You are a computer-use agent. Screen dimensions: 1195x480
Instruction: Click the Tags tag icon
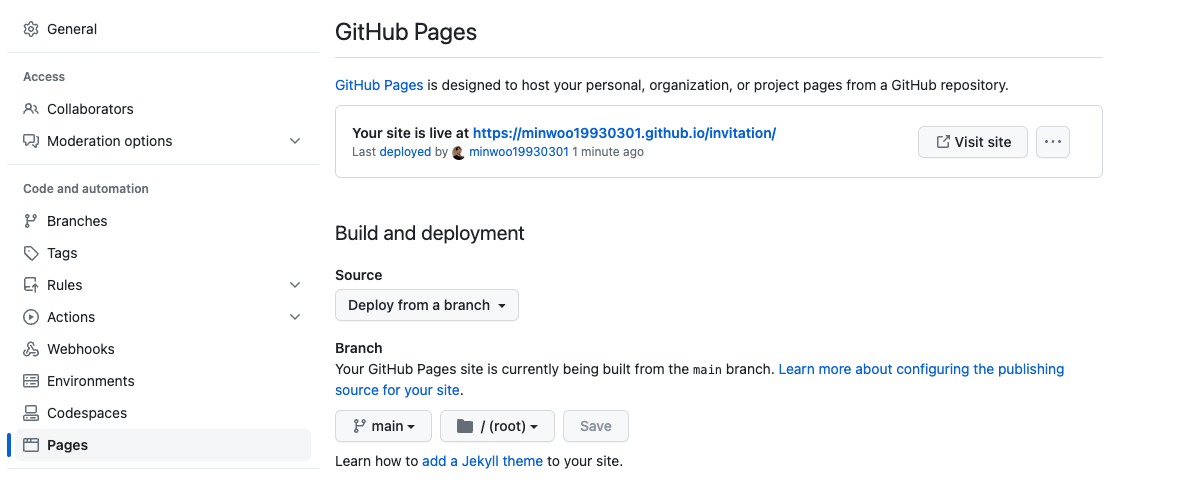tap(30, 253)
